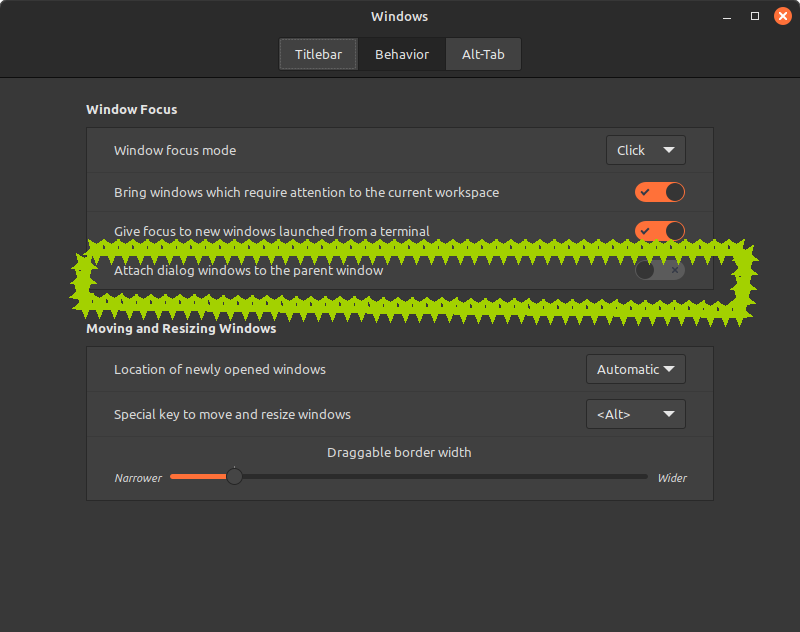Switch to the Titlebar tab

[x=319, y=54]
